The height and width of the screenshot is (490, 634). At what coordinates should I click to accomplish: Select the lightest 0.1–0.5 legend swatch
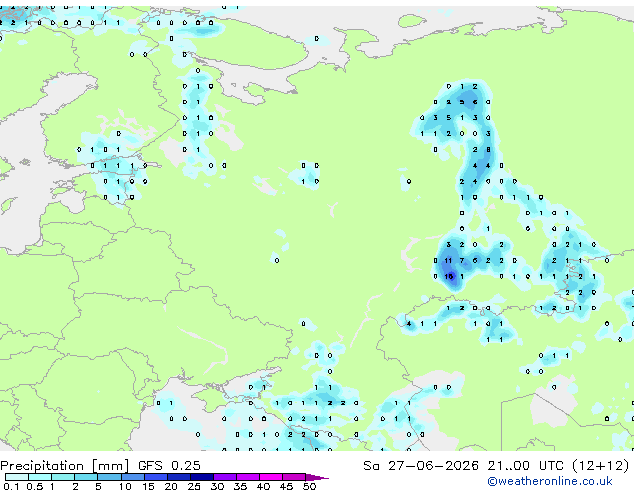point(17,477)
